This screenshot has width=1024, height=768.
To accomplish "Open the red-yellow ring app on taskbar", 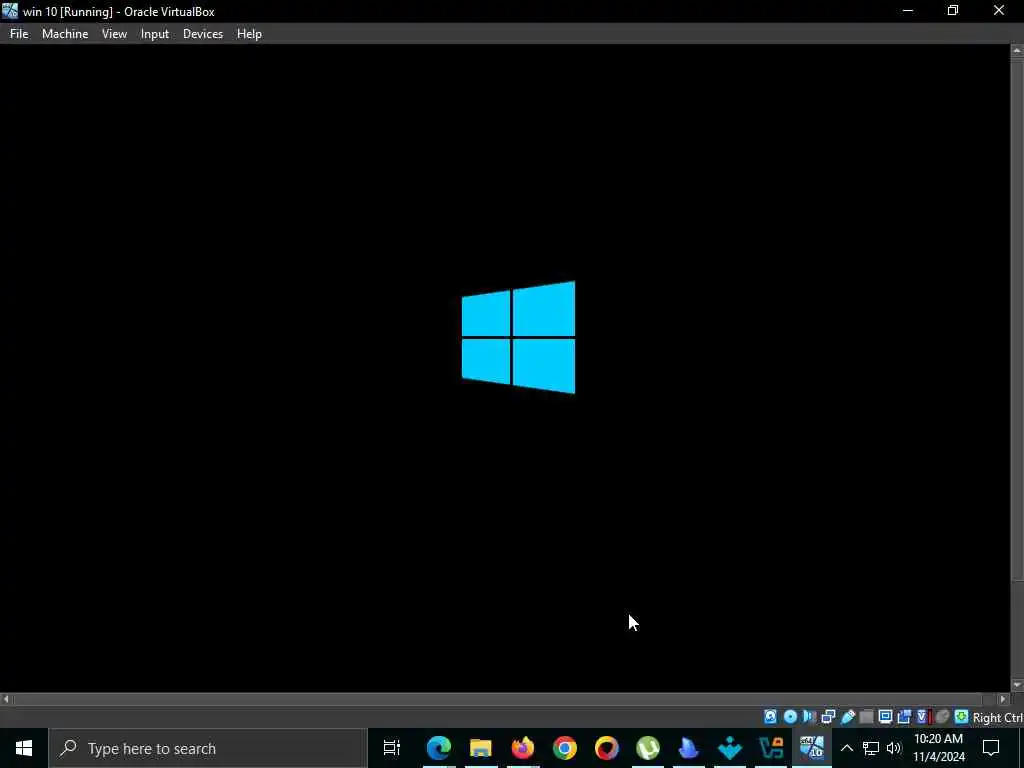I will 607,748.
